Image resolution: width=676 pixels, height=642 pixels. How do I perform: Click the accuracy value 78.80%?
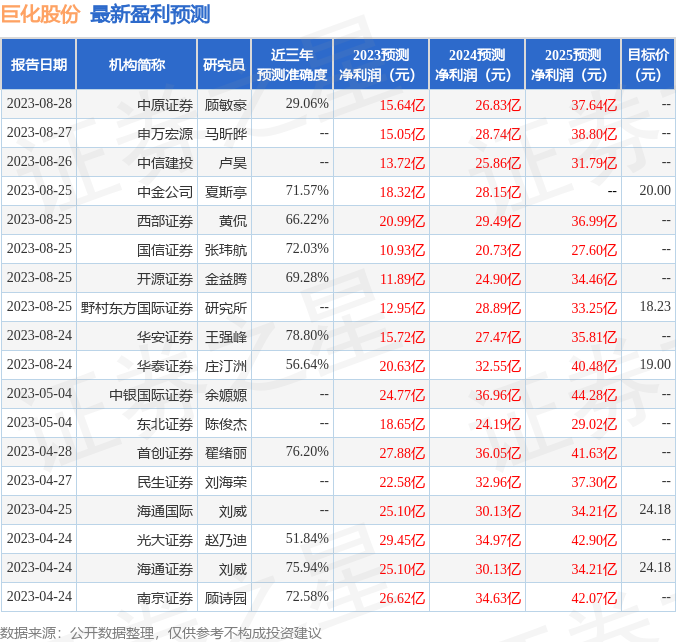307,335
